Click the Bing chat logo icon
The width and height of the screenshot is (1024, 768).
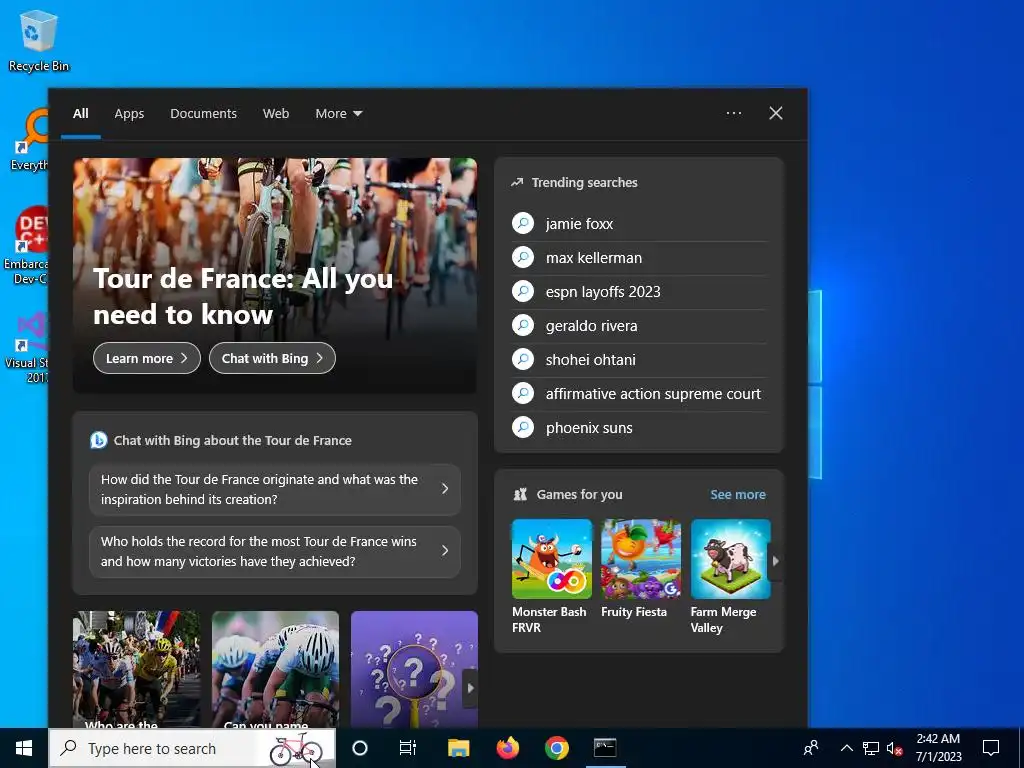pyautogui.click(x=99, y=440)
